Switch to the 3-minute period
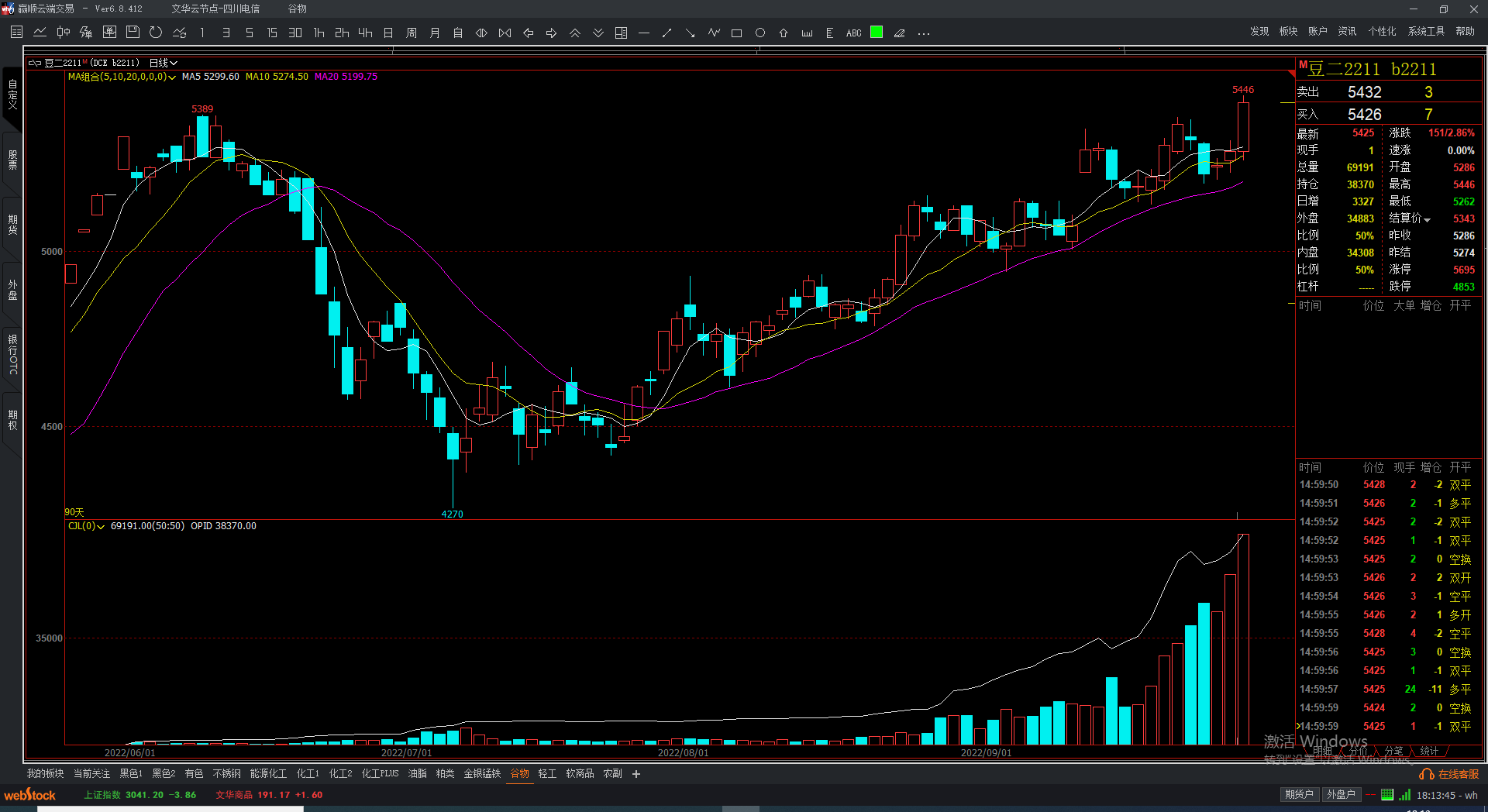 click(x=226, y=33)
